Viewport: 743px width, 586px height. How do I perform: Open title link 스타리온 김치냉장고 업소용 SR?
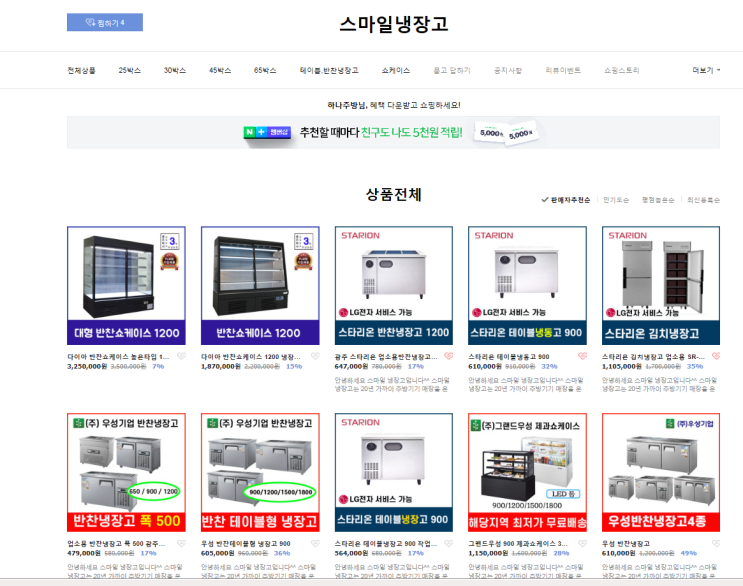pyautogui.click(x=653, y=357)
